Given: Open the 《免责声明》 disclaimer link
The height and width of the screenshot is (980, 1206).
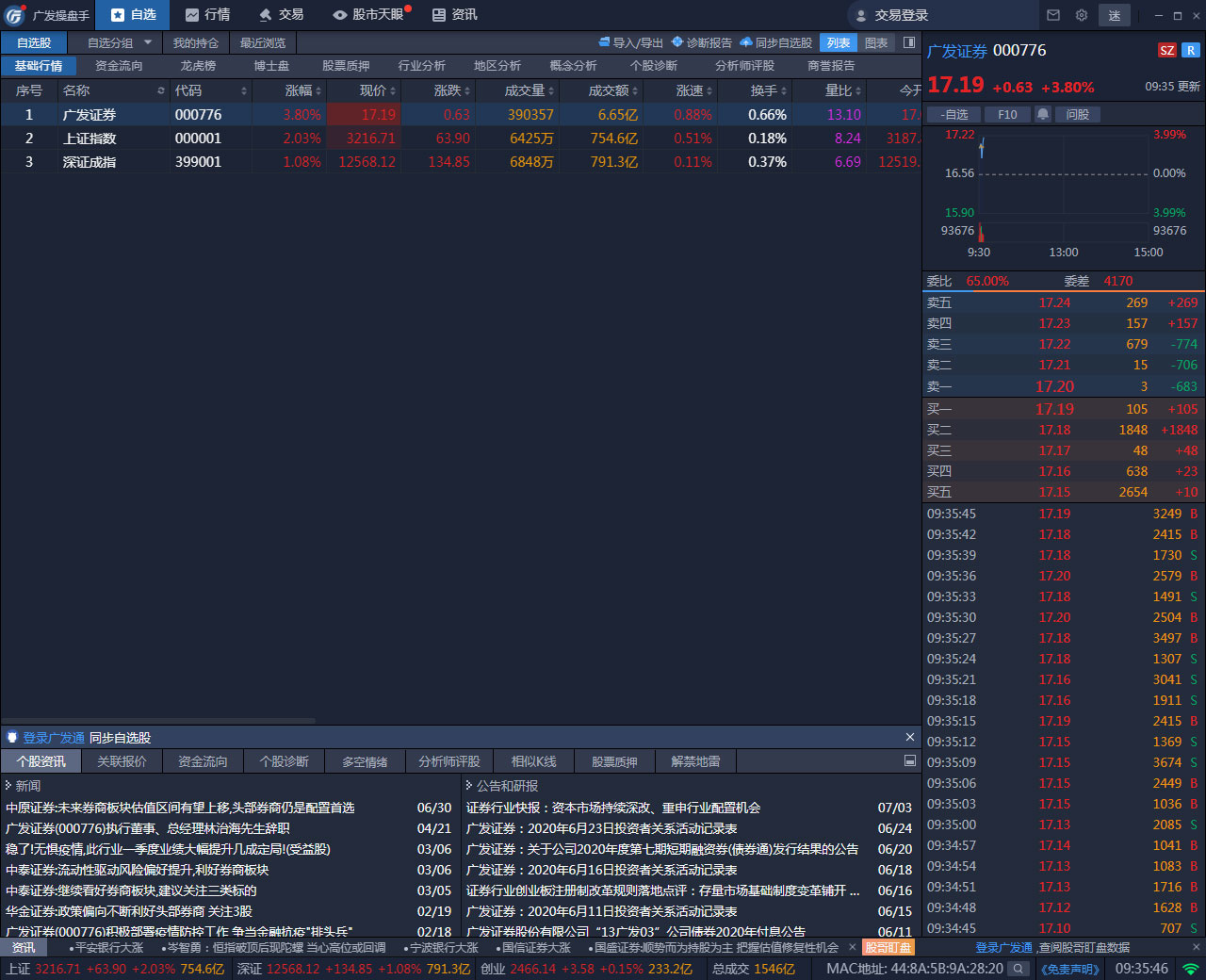Looking at the screenshot, I should click(1070, 969).
